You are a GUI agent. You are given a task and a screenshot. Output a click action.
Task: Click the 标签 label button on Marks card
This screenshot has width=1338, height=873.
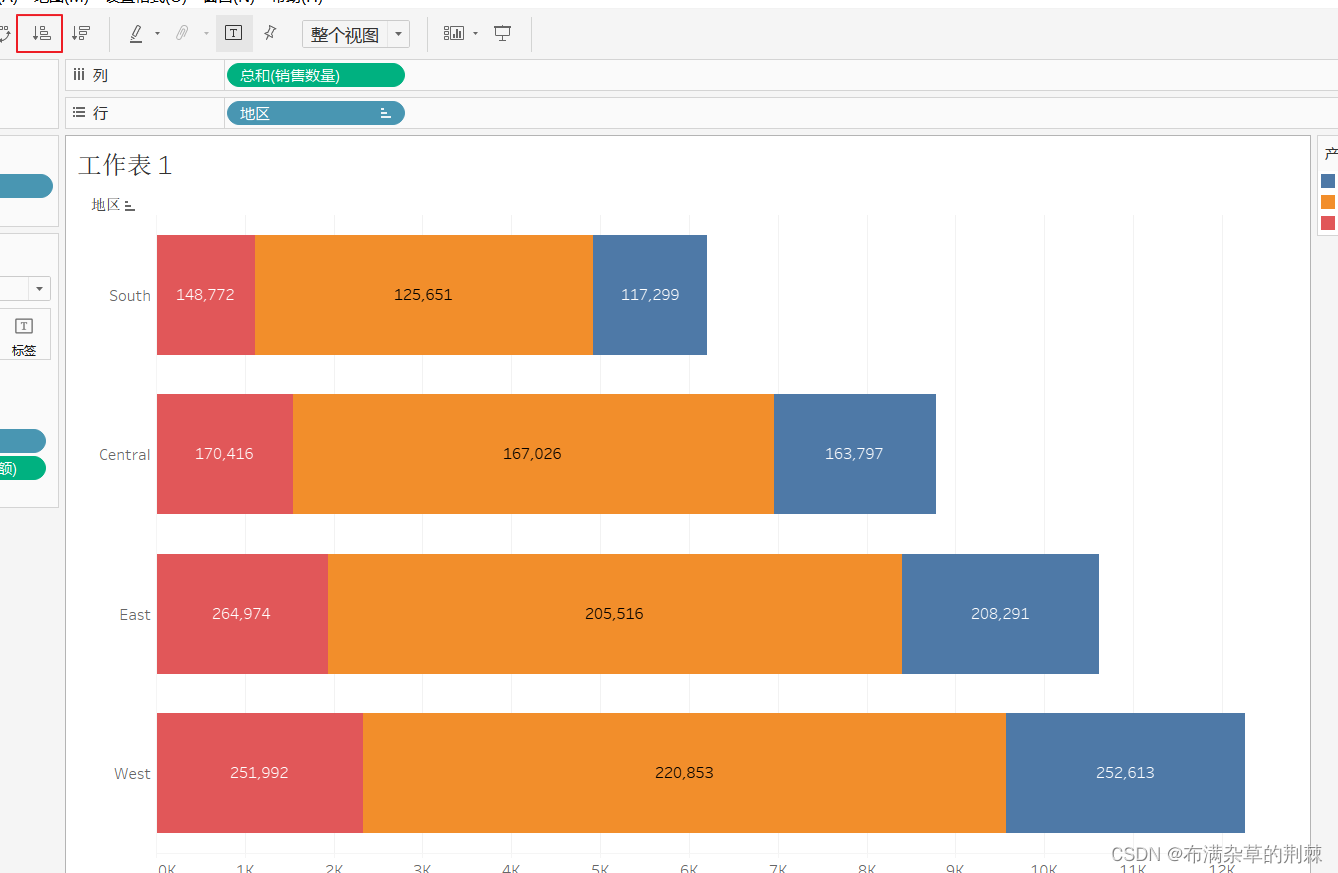24,335
